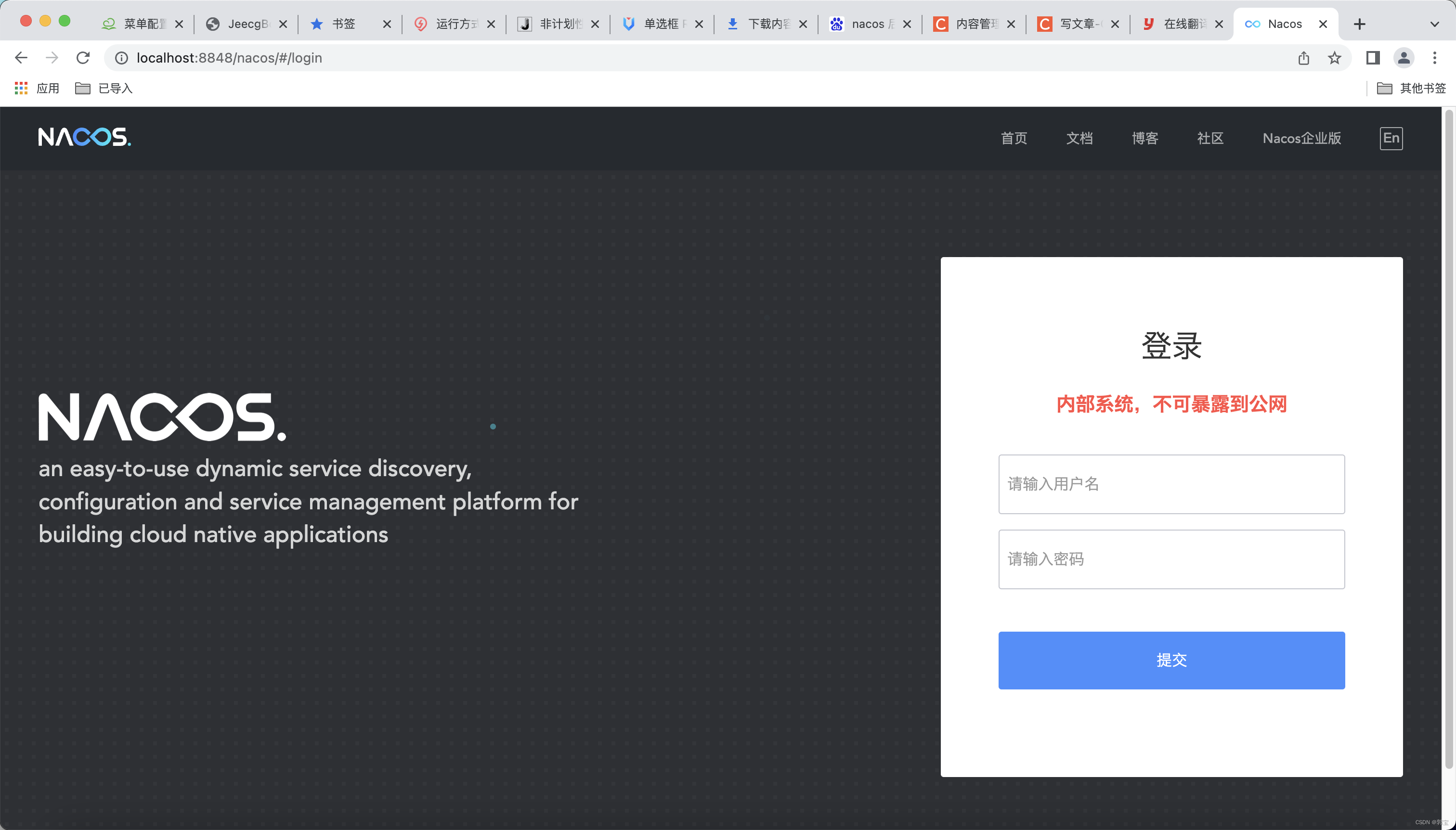Screen dimensions: 1456x830
Task: Click the 提交 submit button
Action: tap(1171, 660)
